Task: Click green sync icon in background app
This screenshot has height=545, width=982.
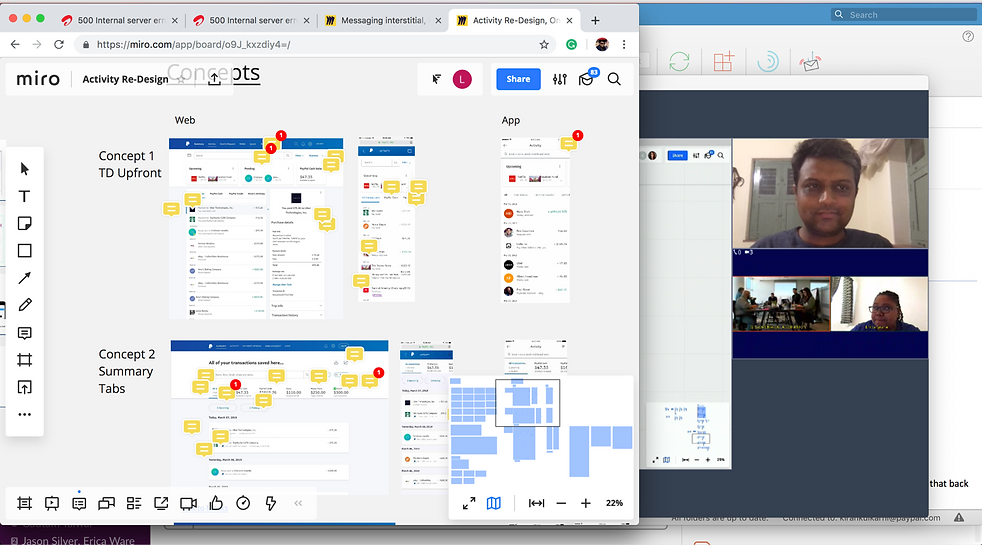Action: coord(680,61)
